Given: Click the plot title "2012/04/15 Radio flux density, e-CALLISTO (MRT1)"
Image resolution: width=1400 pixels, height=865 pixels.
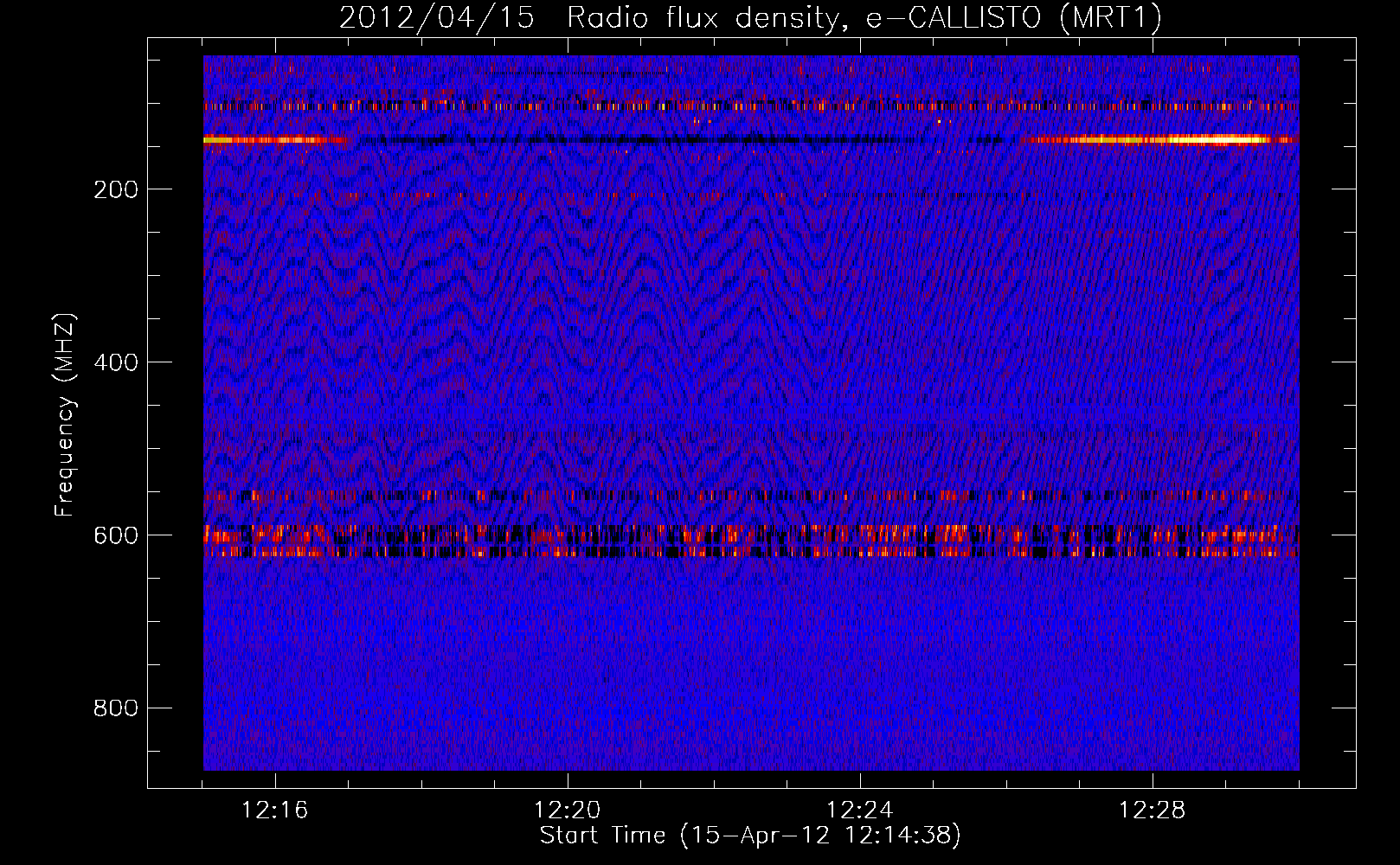Looking at the screenshot, I should pos(750,18).
